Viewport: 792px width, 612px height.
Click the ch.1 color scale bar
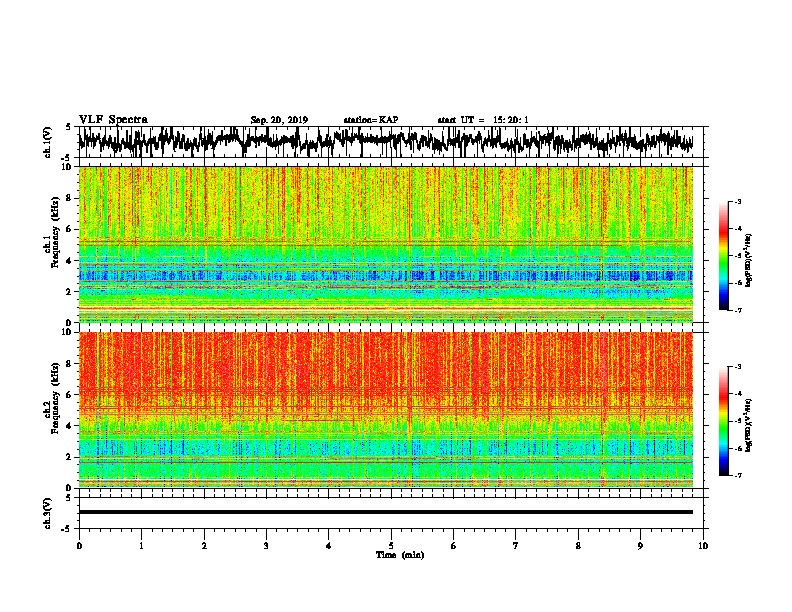pos(723,256)
